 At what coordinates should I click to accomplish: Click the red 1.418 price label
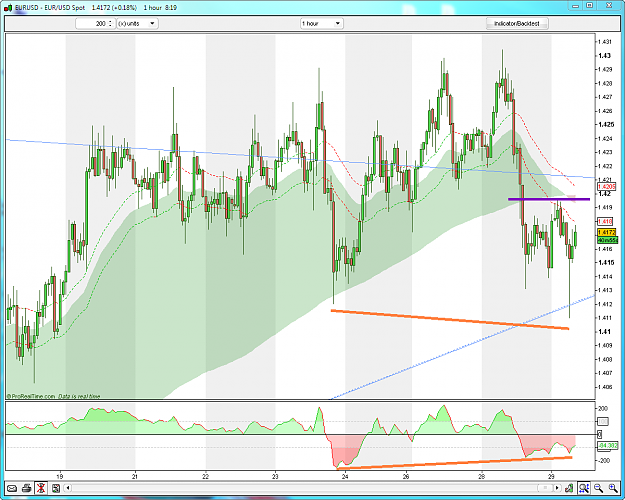[605, 221]
